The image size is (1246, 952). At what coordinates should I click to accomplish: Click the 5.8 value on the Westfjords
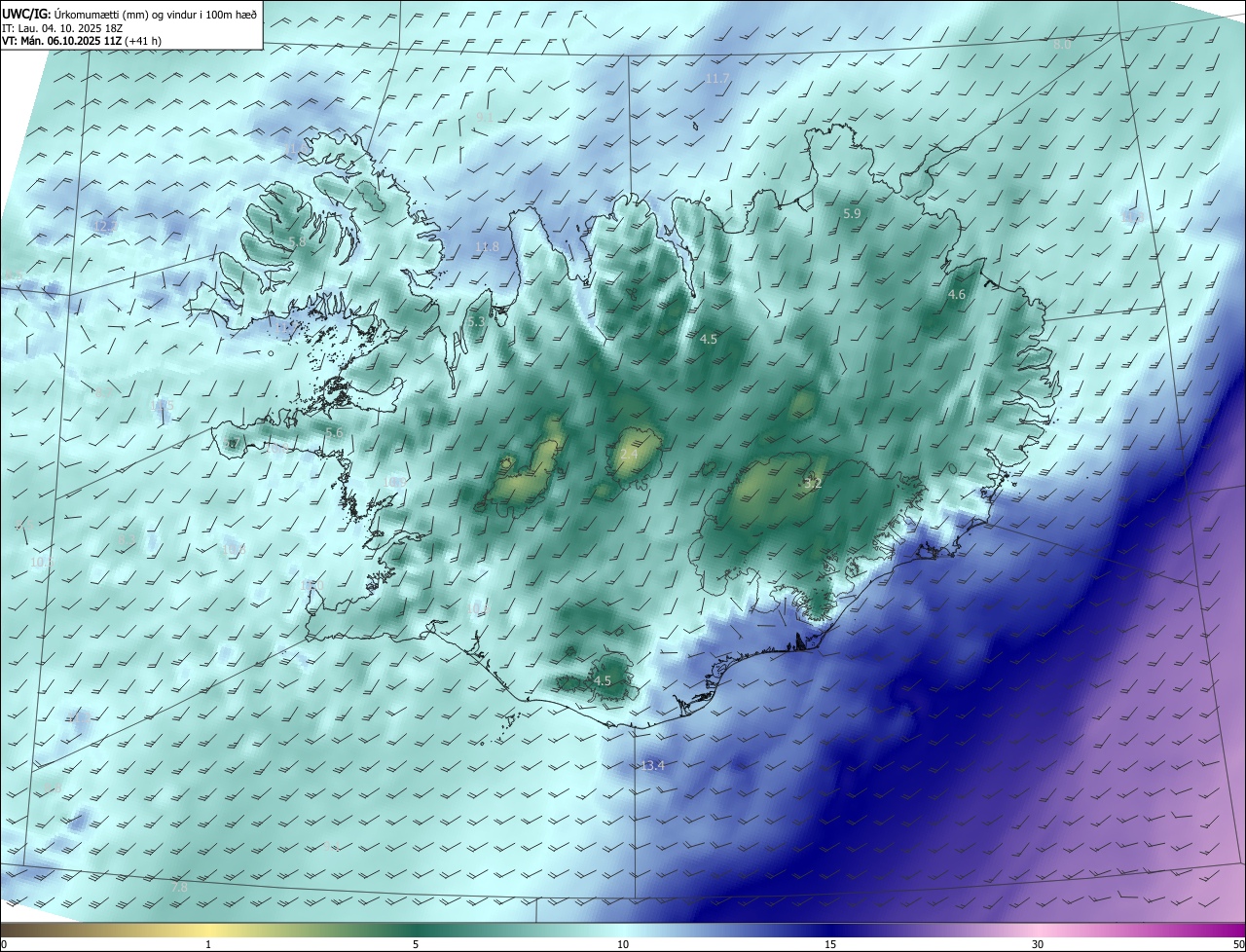coord(298,241)
